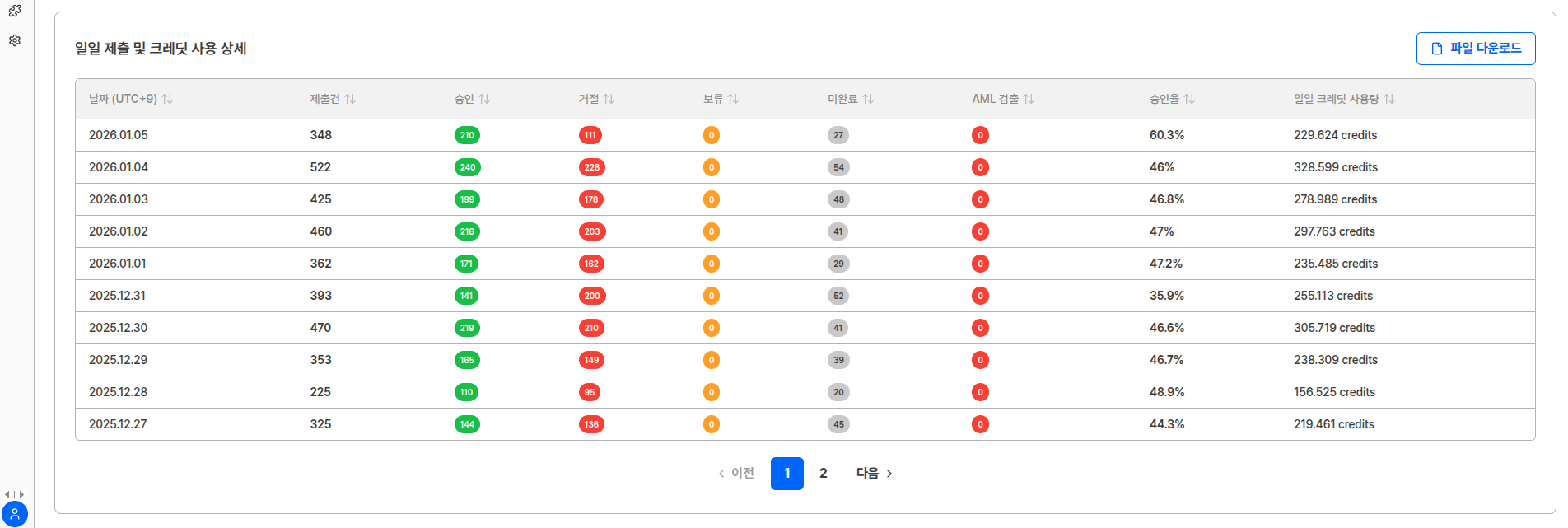Screen dimensions: 1568x528
Task: Select the 297.763 credits cell
Action: click(1334, 231)
